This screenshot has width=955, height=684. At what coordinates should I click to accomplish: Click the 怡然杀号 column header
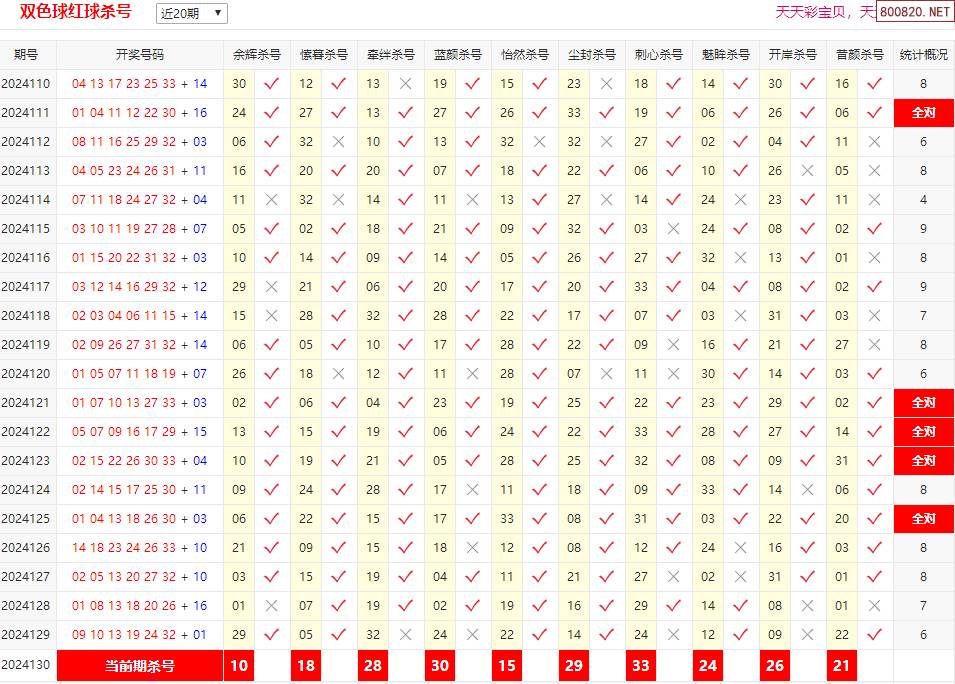(x=525, y=55)
